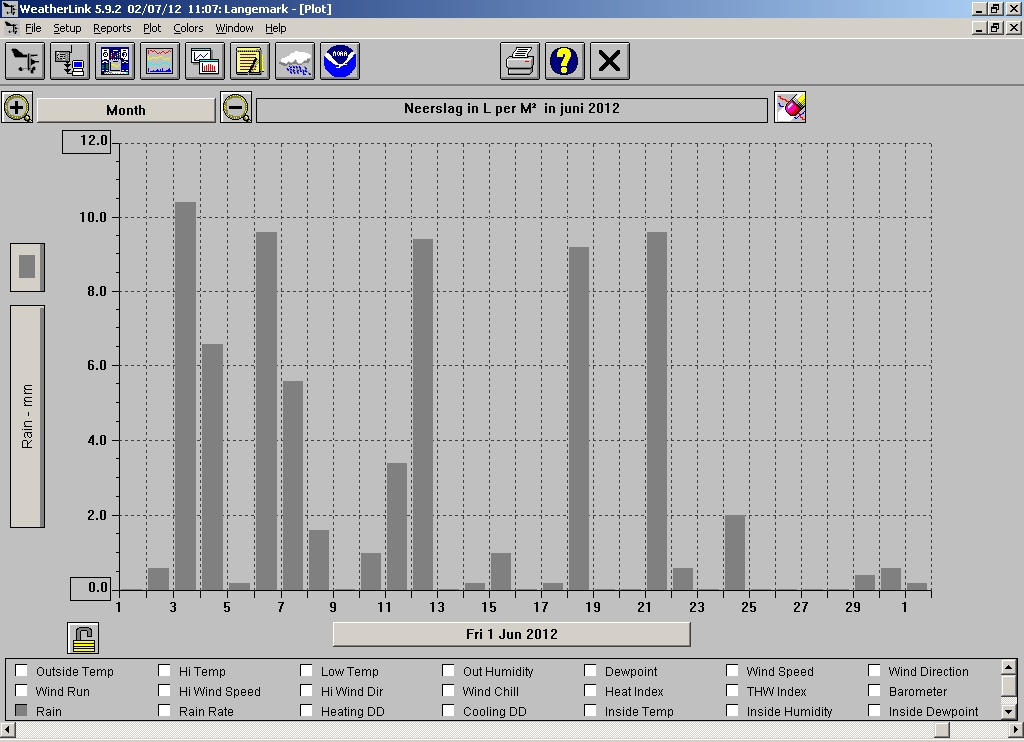The image size is (1024, 742).
Task: Zoom in with the plus magnifier
Action: tap(18, 108)
